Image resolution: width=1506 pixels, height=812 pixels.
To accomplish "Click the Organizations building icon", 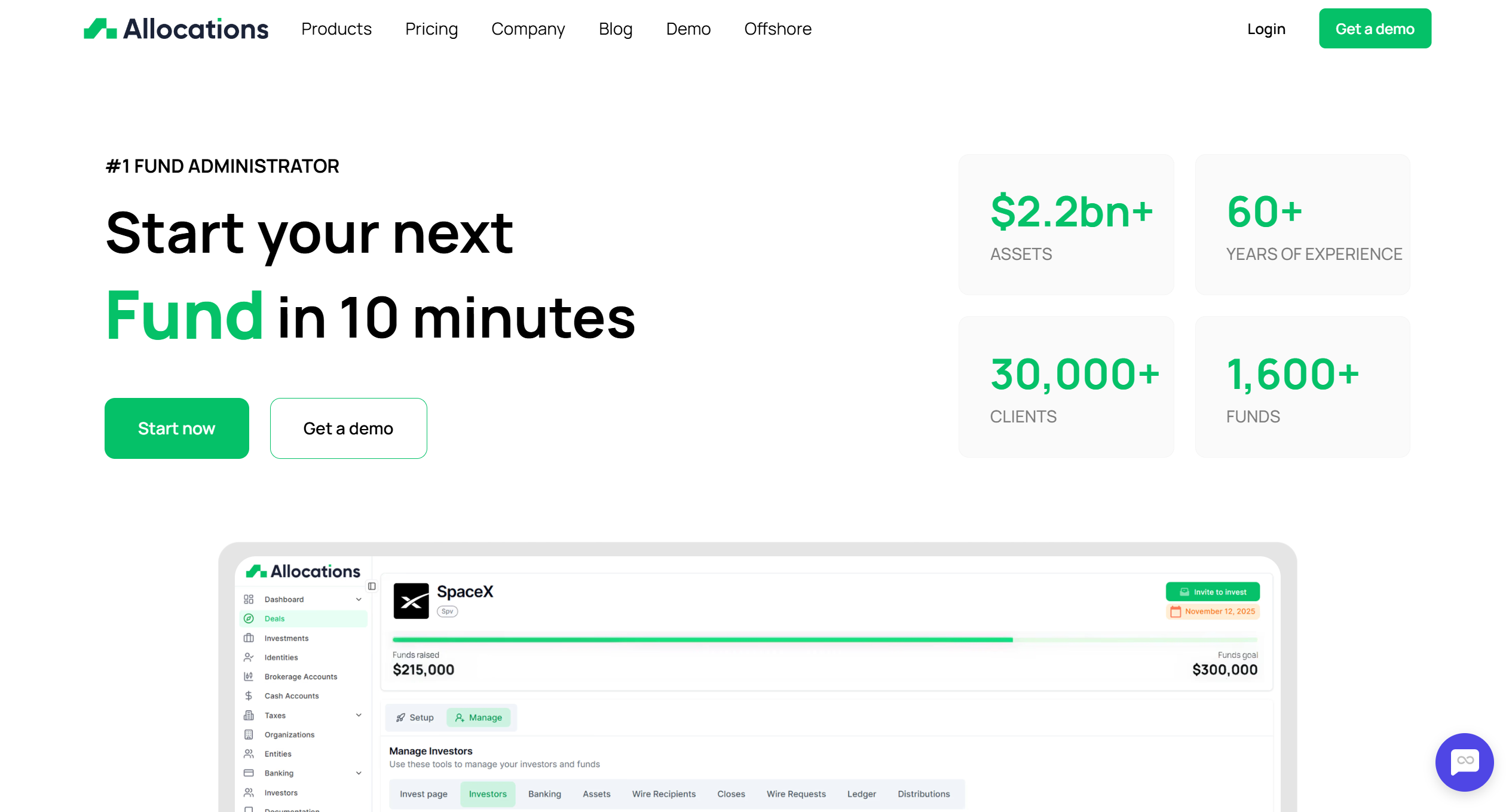I will [249, 734].
